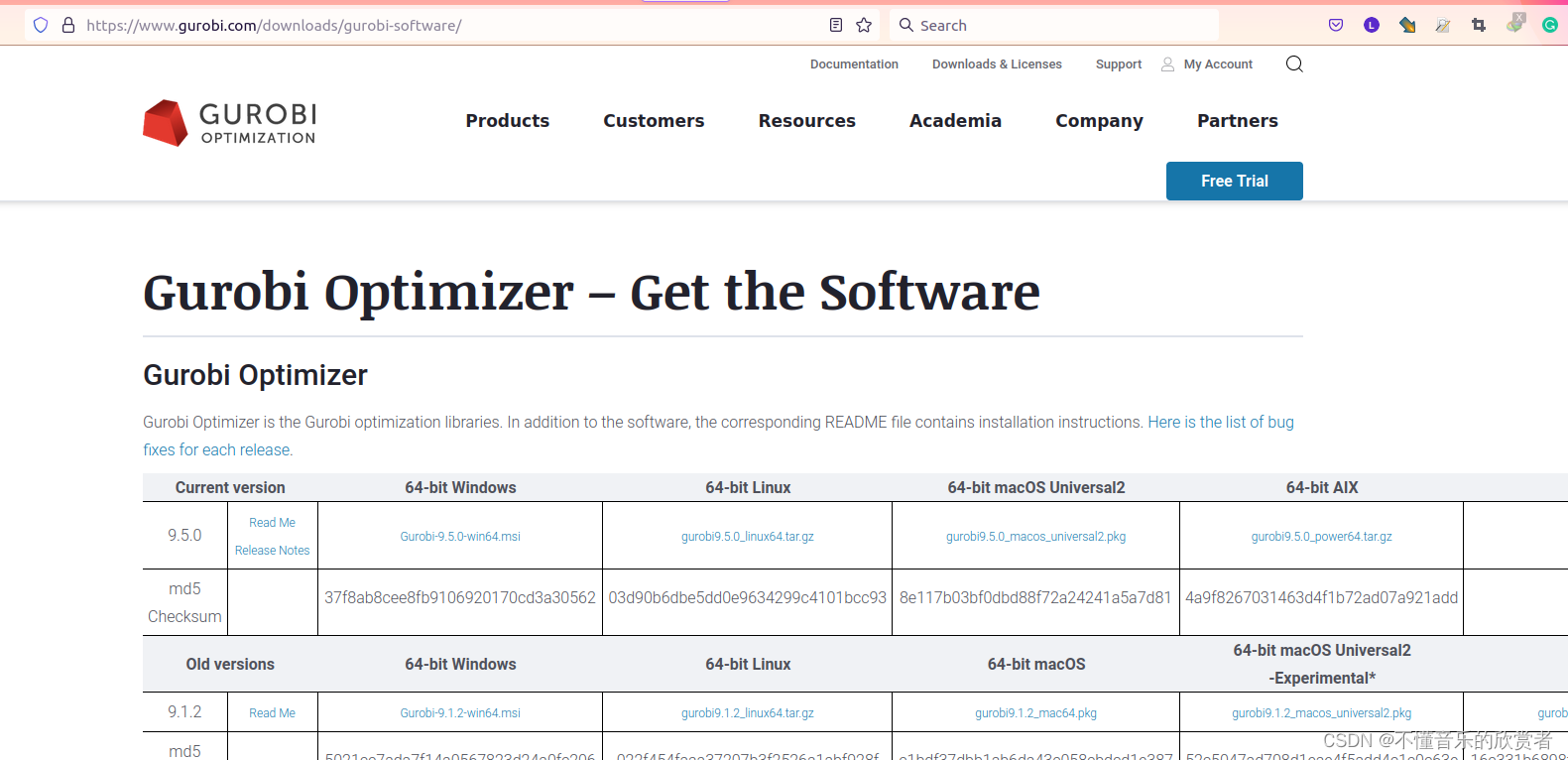Open 9.5.0 Read Me link

(272, 523)
